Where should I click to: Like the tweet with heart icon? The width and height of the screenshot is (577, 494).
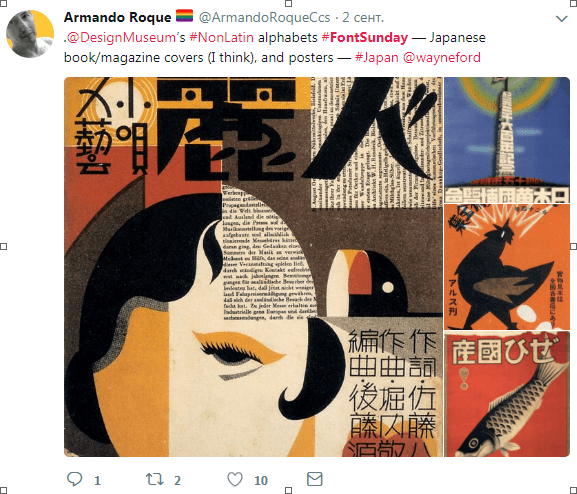pos(235,479)
